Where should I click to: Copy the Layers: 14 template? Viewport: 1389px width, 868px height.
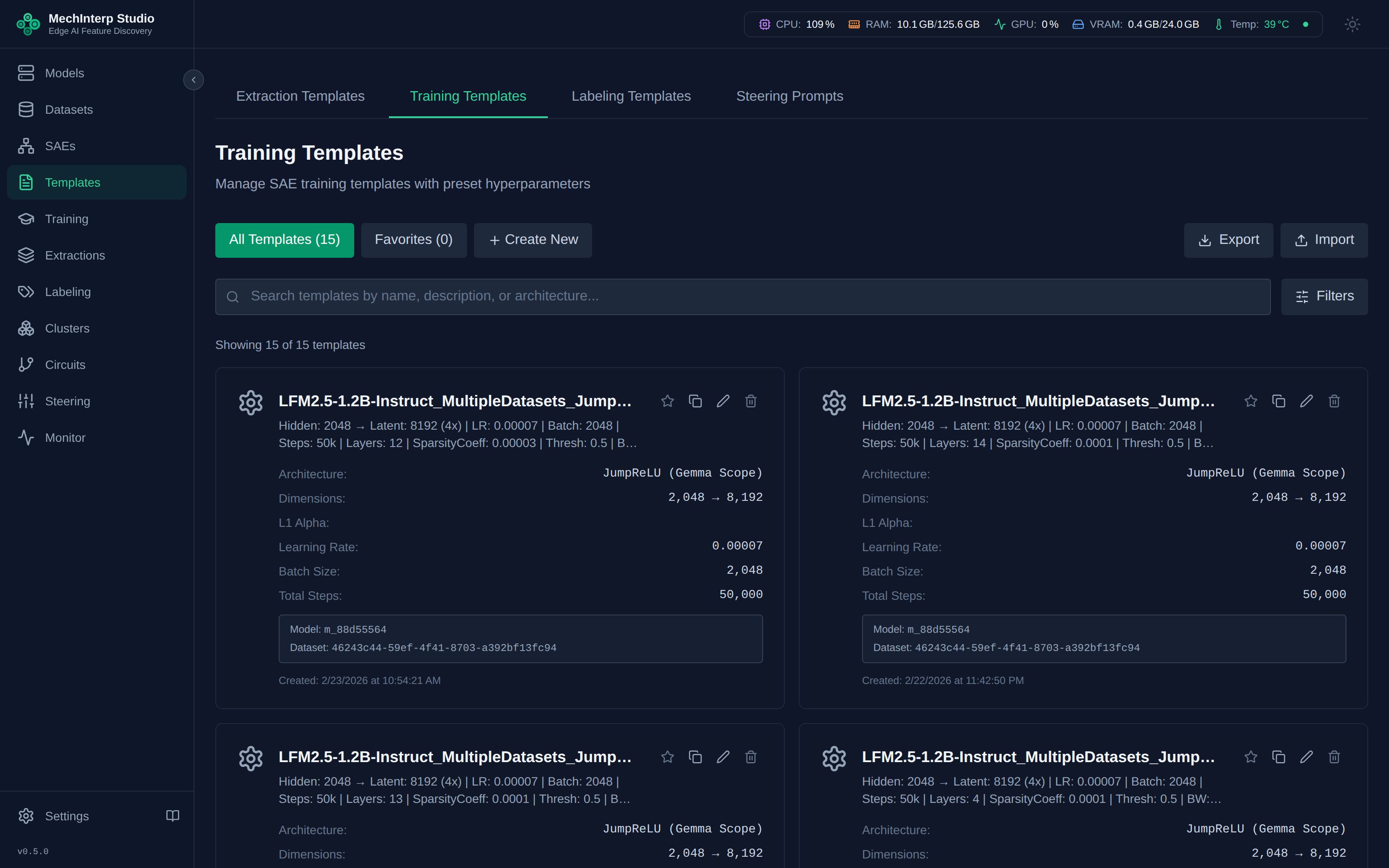click(1278, 401)
